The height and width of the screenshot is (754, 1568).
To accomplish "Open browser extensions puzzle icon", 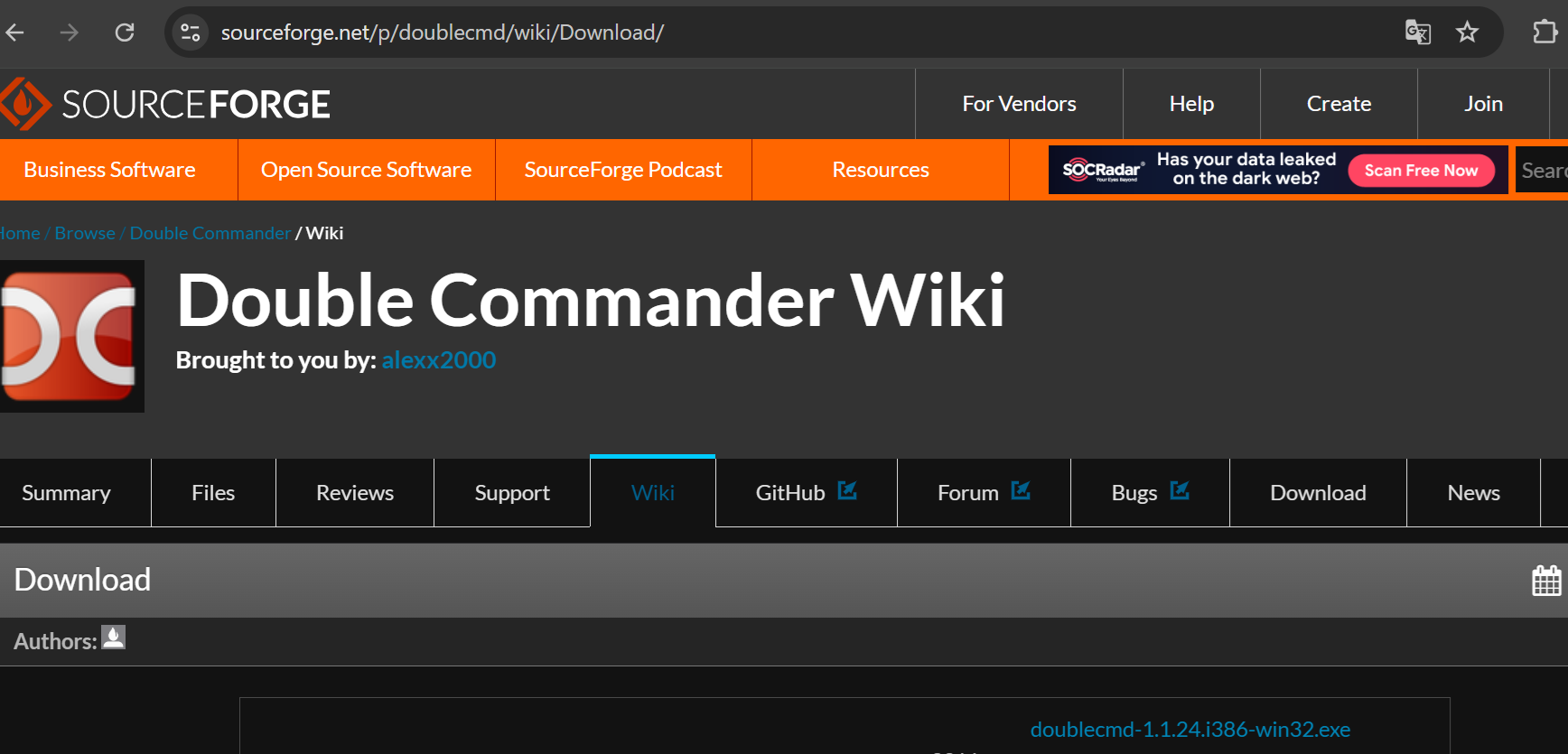I will 1545,33.
